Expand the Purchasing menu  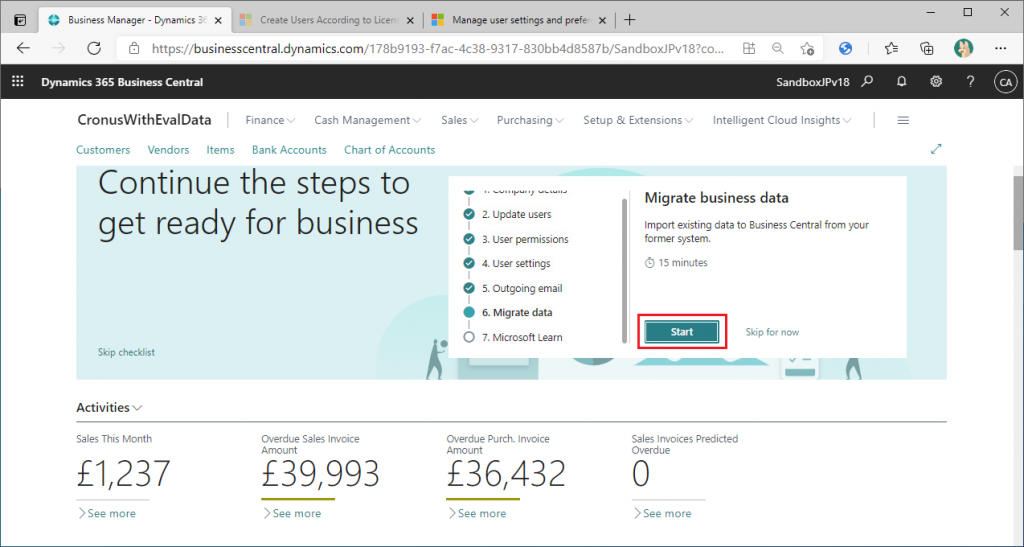[530, 120]
